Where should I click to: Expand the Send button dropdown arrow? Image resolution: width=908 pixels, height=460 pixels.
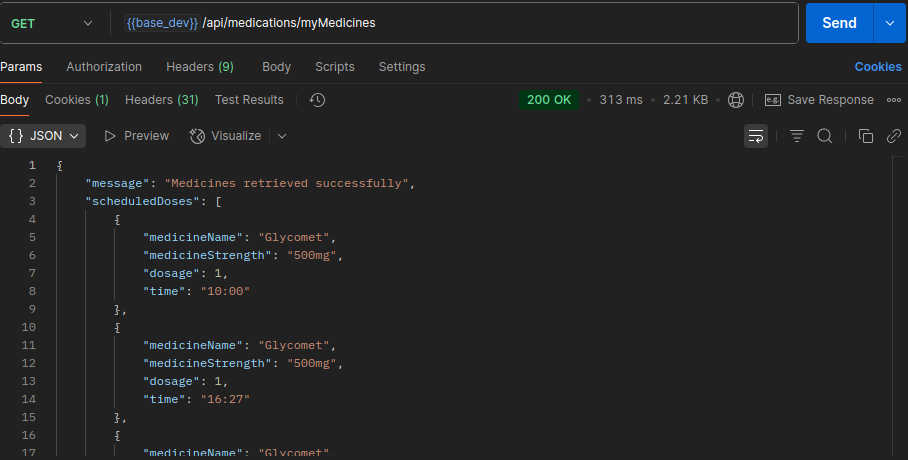pyautogui.click(x=889, y=23)
